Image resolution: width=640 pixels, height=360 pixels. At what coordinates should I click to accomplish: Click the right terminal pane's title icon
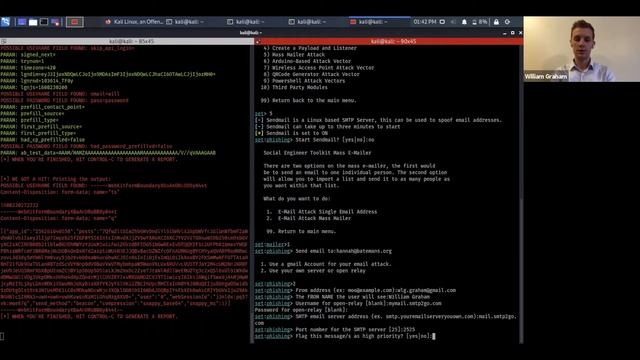click(257, 41)
